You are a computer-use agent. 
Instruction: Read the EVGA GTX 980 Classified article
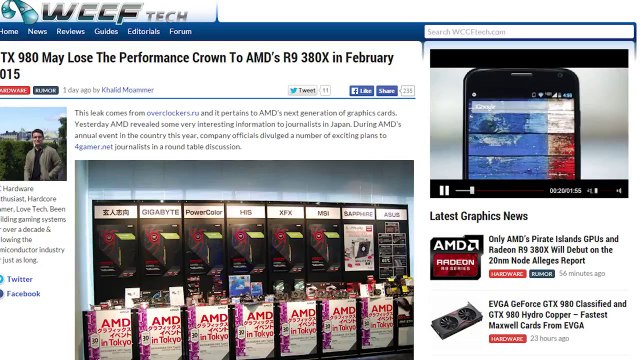click(557, 315)
